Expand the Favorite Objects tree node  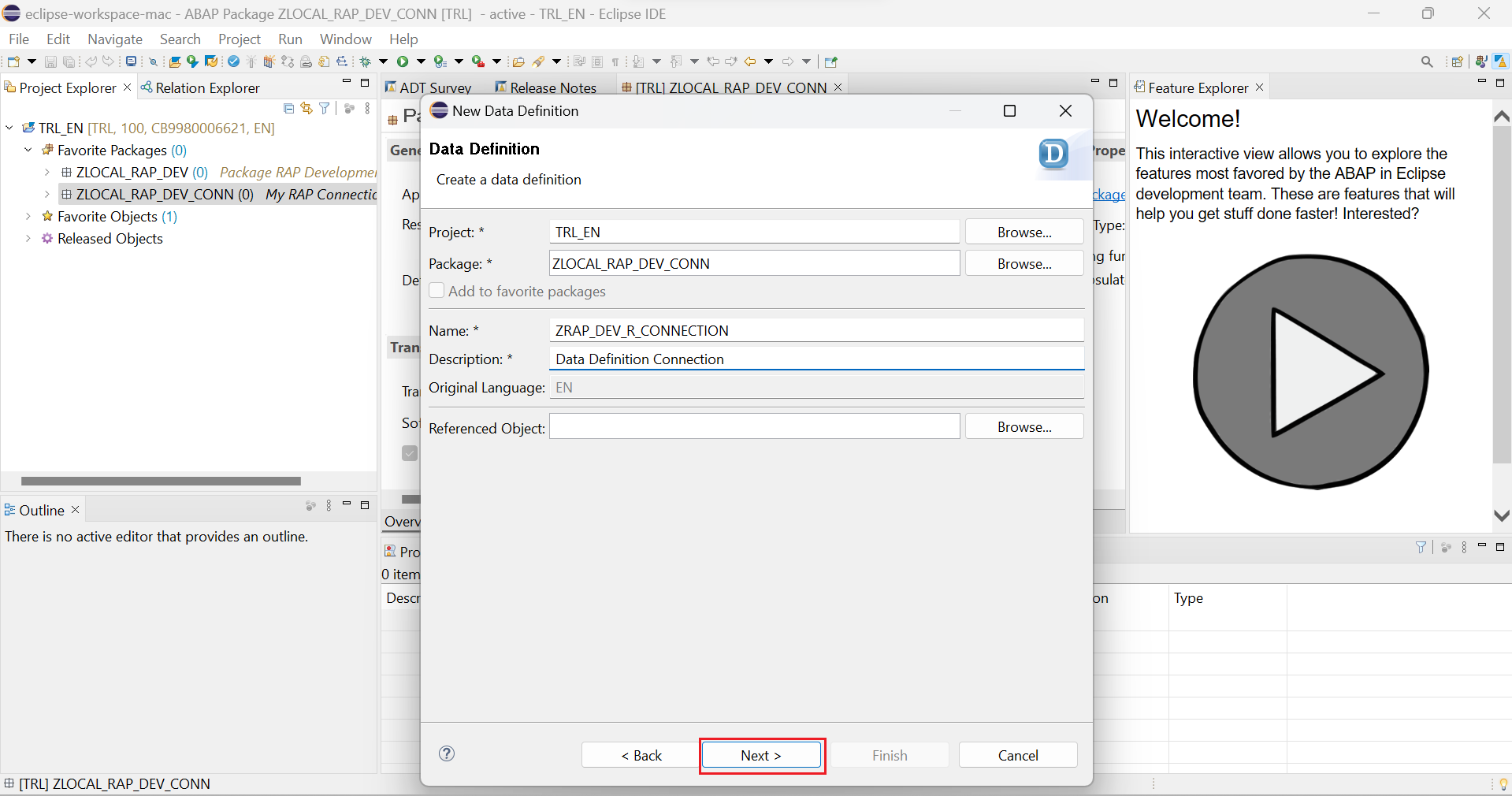pos(28,216)
